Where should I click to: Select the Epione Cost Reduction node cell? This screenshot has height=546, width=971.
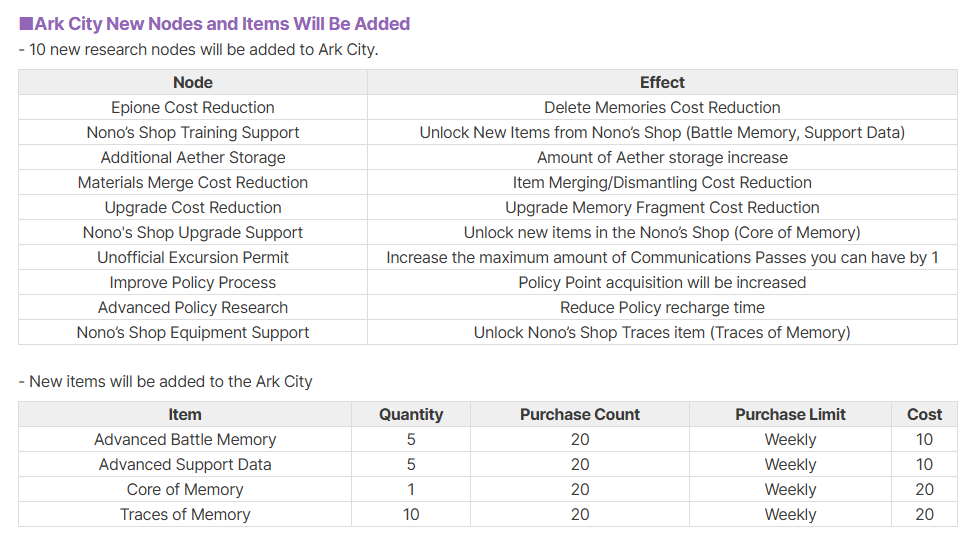click(x=193, y=107)
